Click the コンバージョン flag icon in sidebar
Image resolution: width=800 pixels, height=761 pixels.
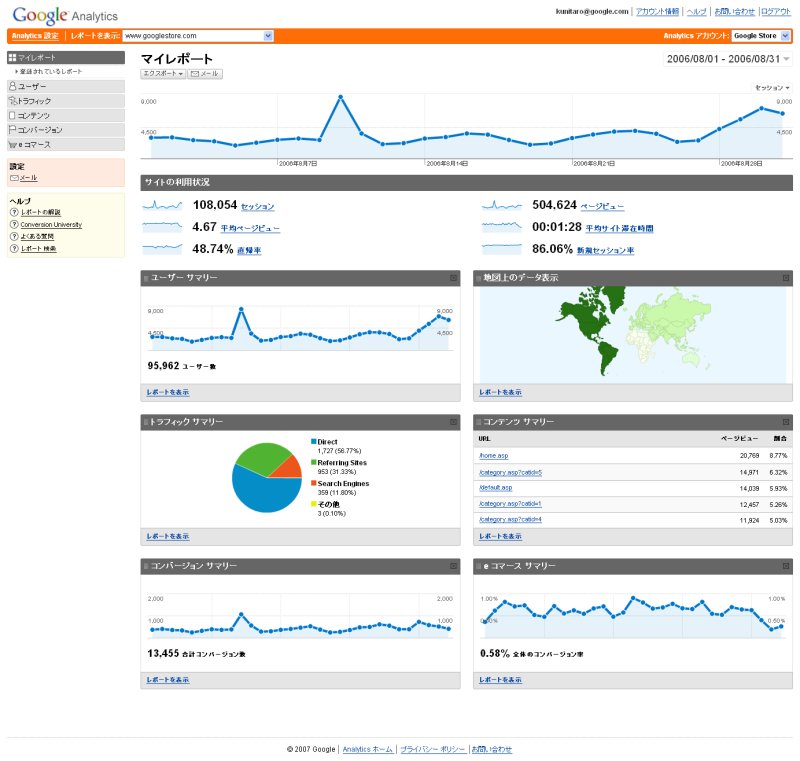12,130
